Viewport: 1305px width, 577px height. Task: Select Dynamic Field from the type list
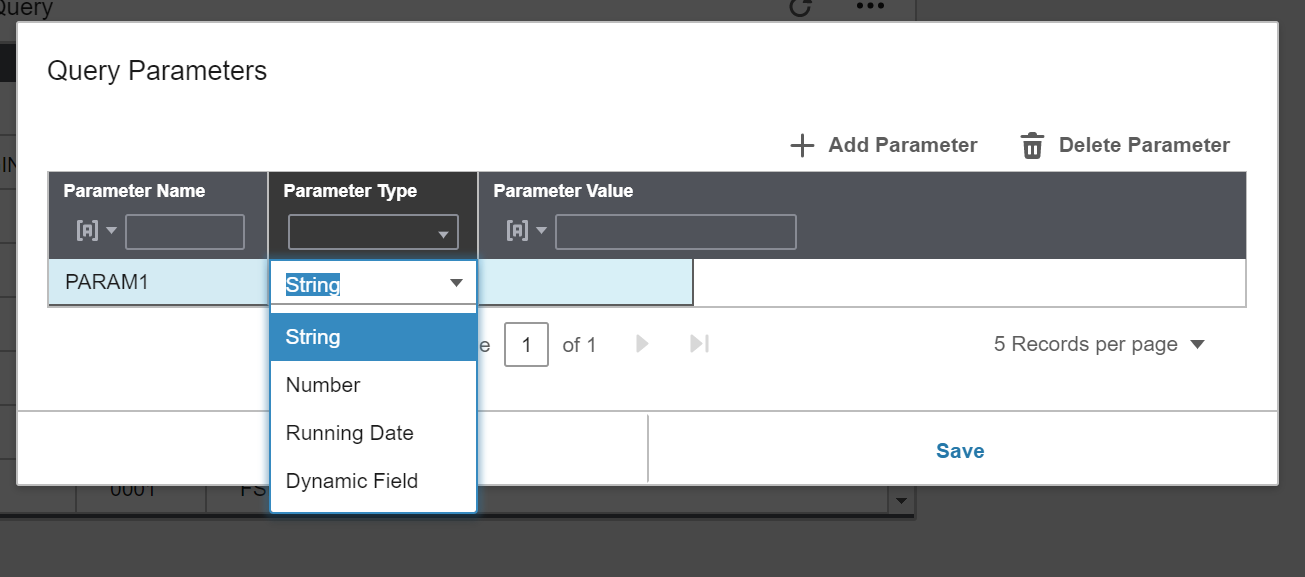(352, 481)
